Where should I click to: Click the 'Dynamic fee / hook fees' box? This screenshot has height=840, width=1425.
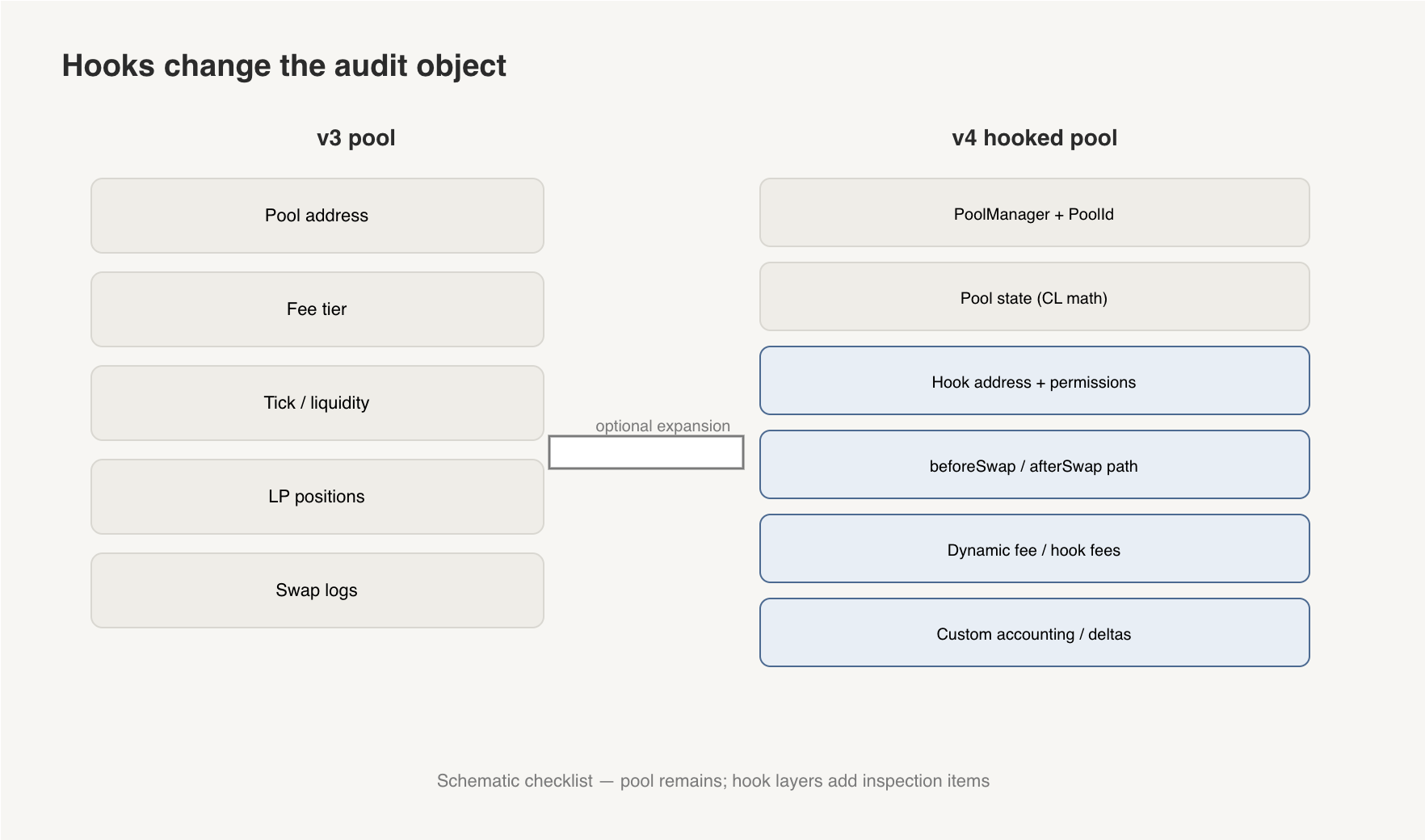1035,548
